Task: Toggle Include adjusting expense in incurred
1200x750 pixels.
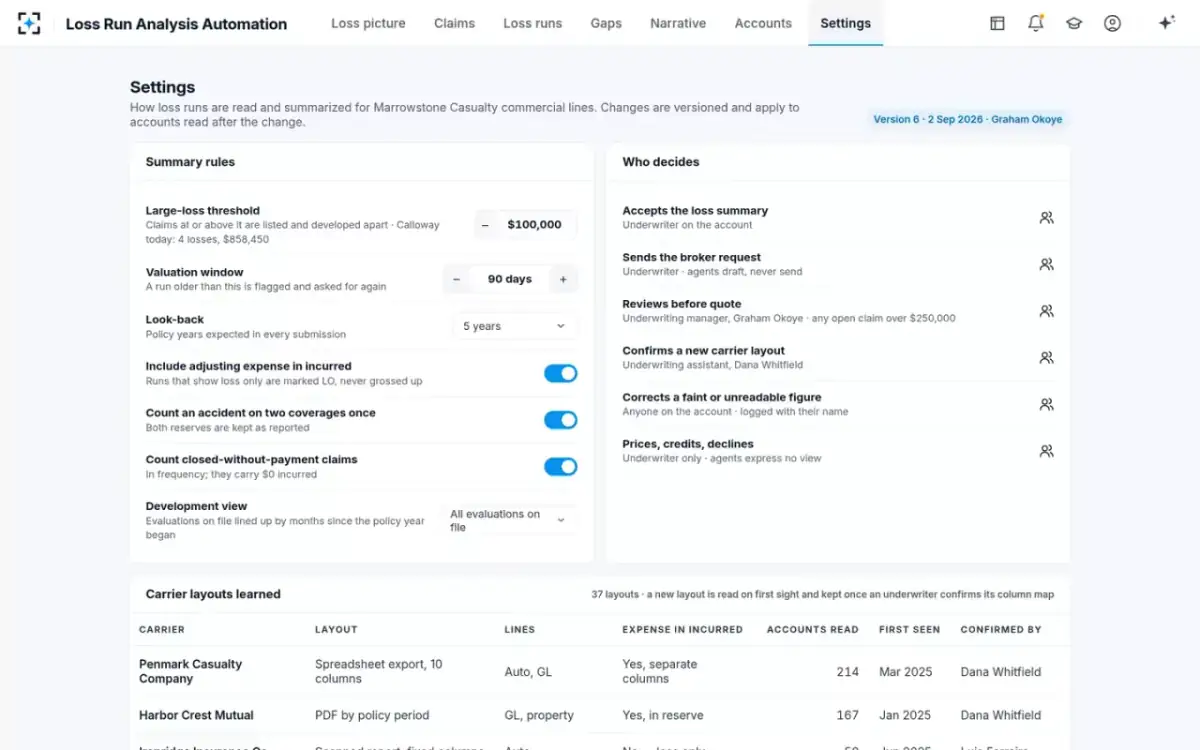Action: click(x=560, y=373)
